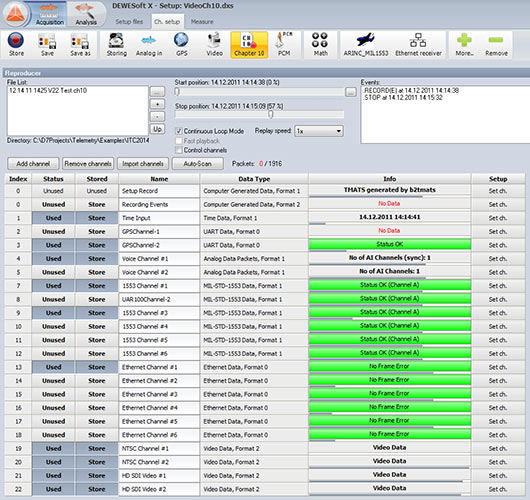Click the Status OK bar for GPSChannel-2

(390, 244)
